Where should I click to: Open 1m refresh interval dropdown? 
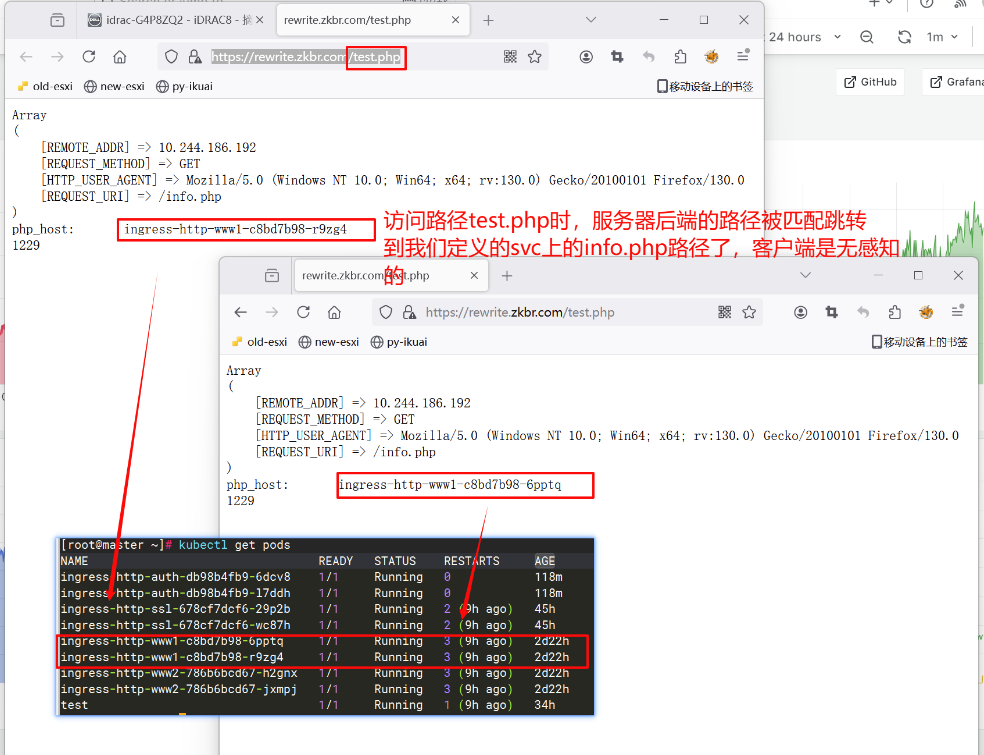[x=943, y=37]
